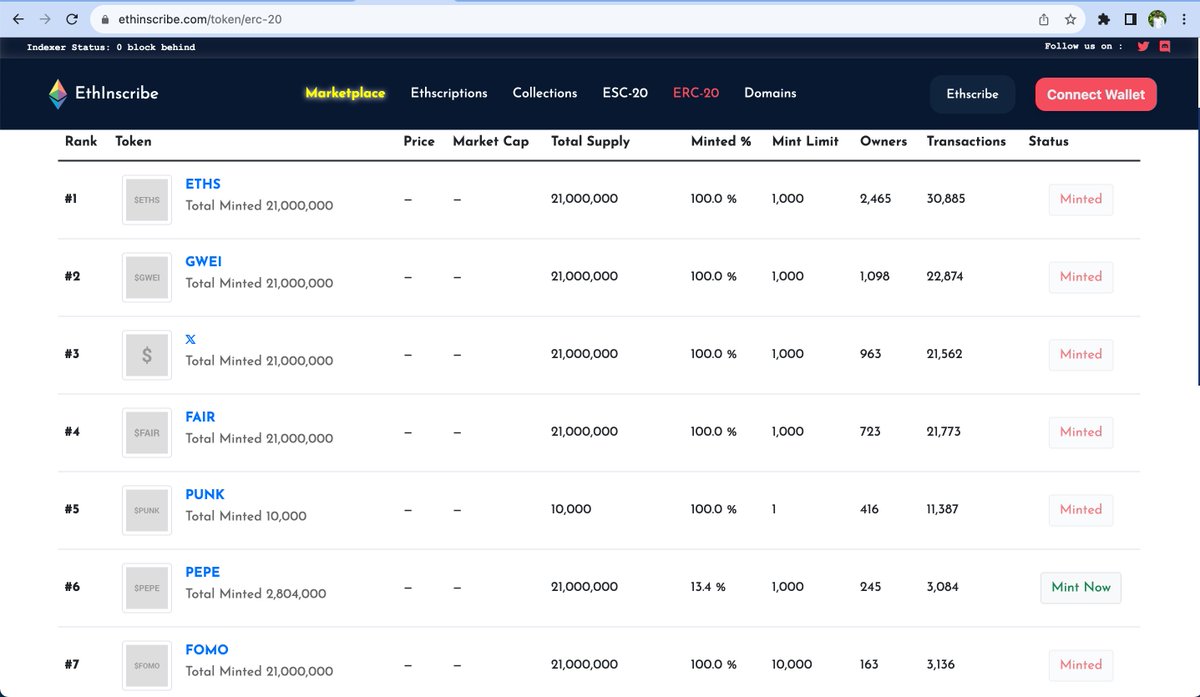Click the 2,465 owners value
The width and height of the screenshot is (1200, 697).
coord(875,199)
